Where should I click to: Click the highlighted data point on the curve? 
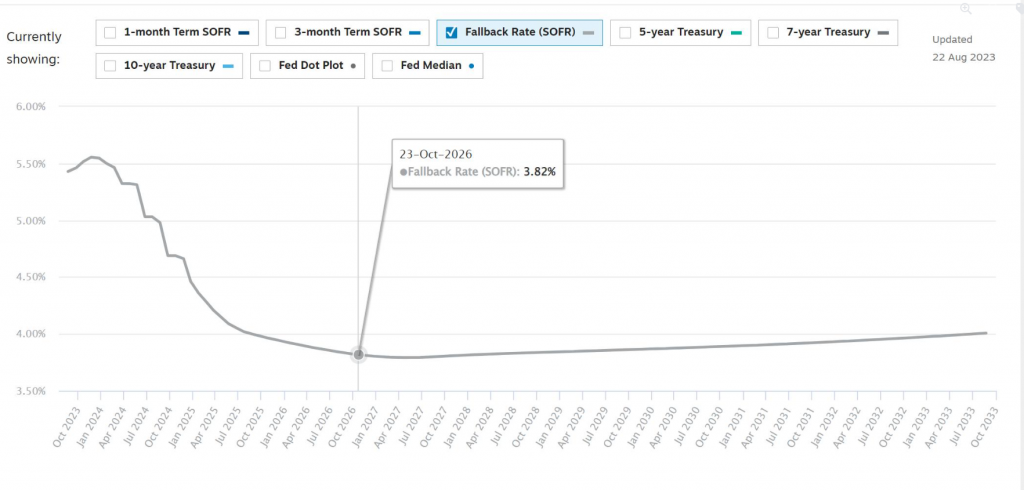pos(359,355)
